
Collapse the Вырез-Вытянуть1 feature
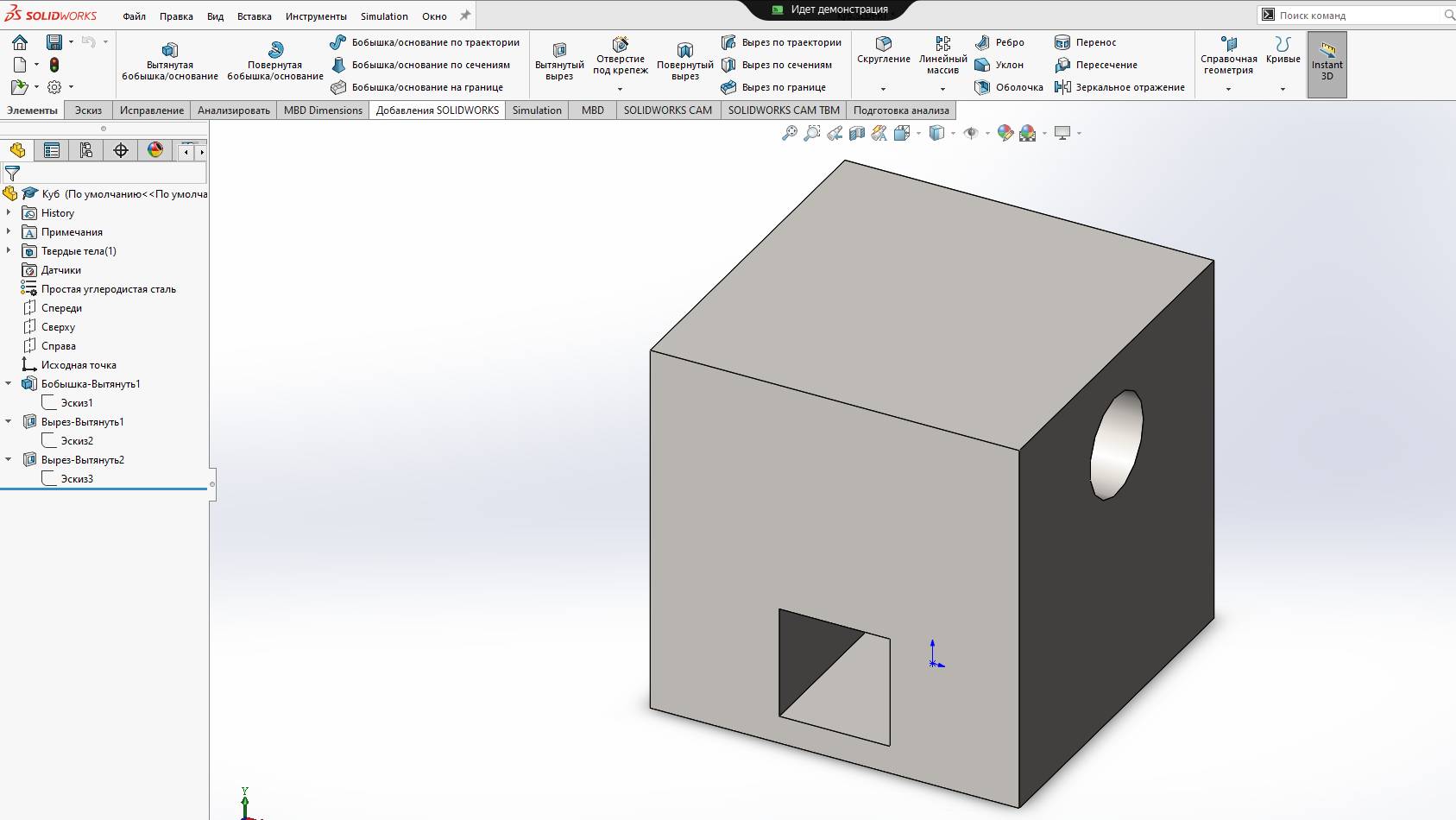point(9,421)
